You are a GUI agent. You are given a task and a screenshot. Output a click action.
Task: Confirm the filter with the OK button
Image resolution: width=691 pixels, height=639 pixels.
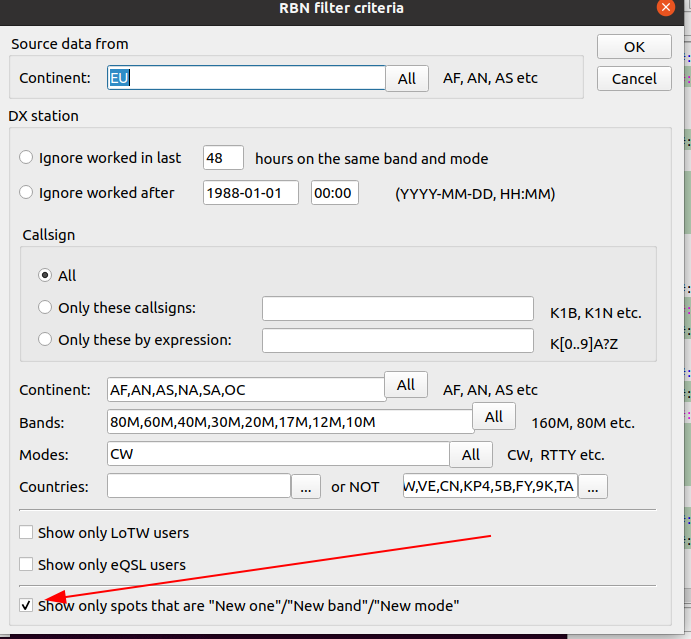click(x=634, y=47)
